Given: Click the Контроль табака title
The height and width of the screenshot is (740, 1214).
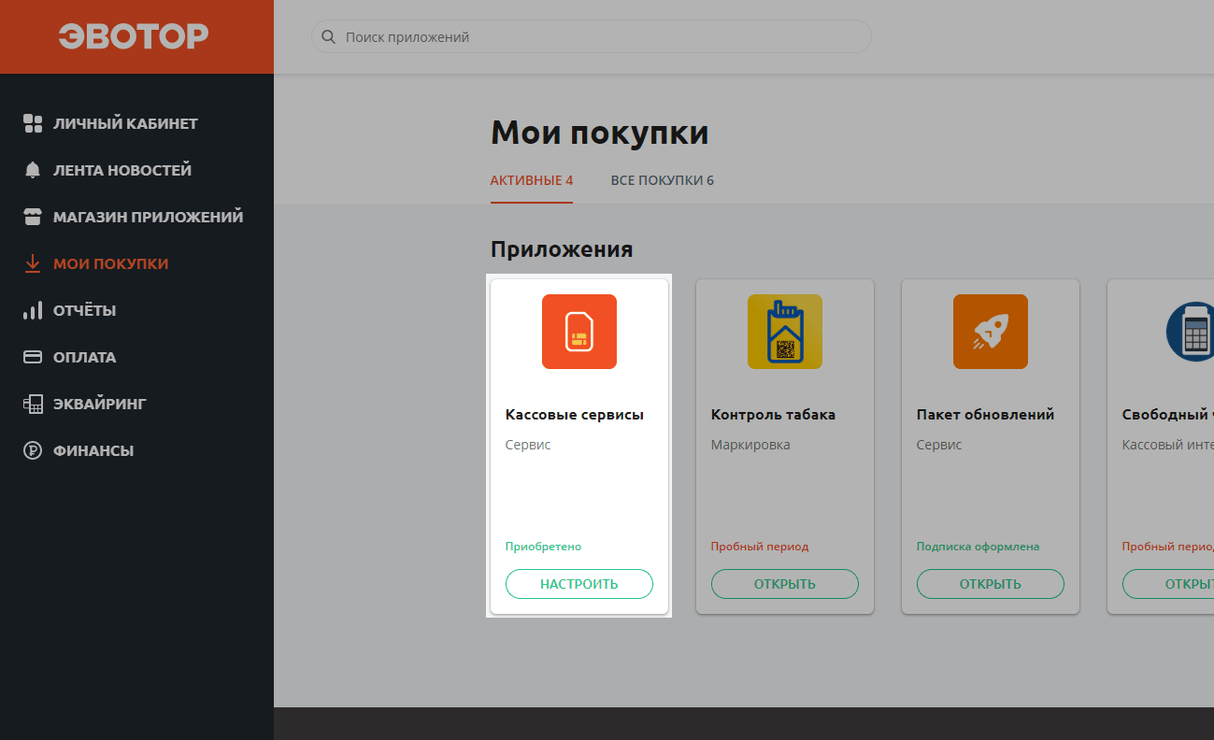Looking at the screenshot, I should [773, 415].
